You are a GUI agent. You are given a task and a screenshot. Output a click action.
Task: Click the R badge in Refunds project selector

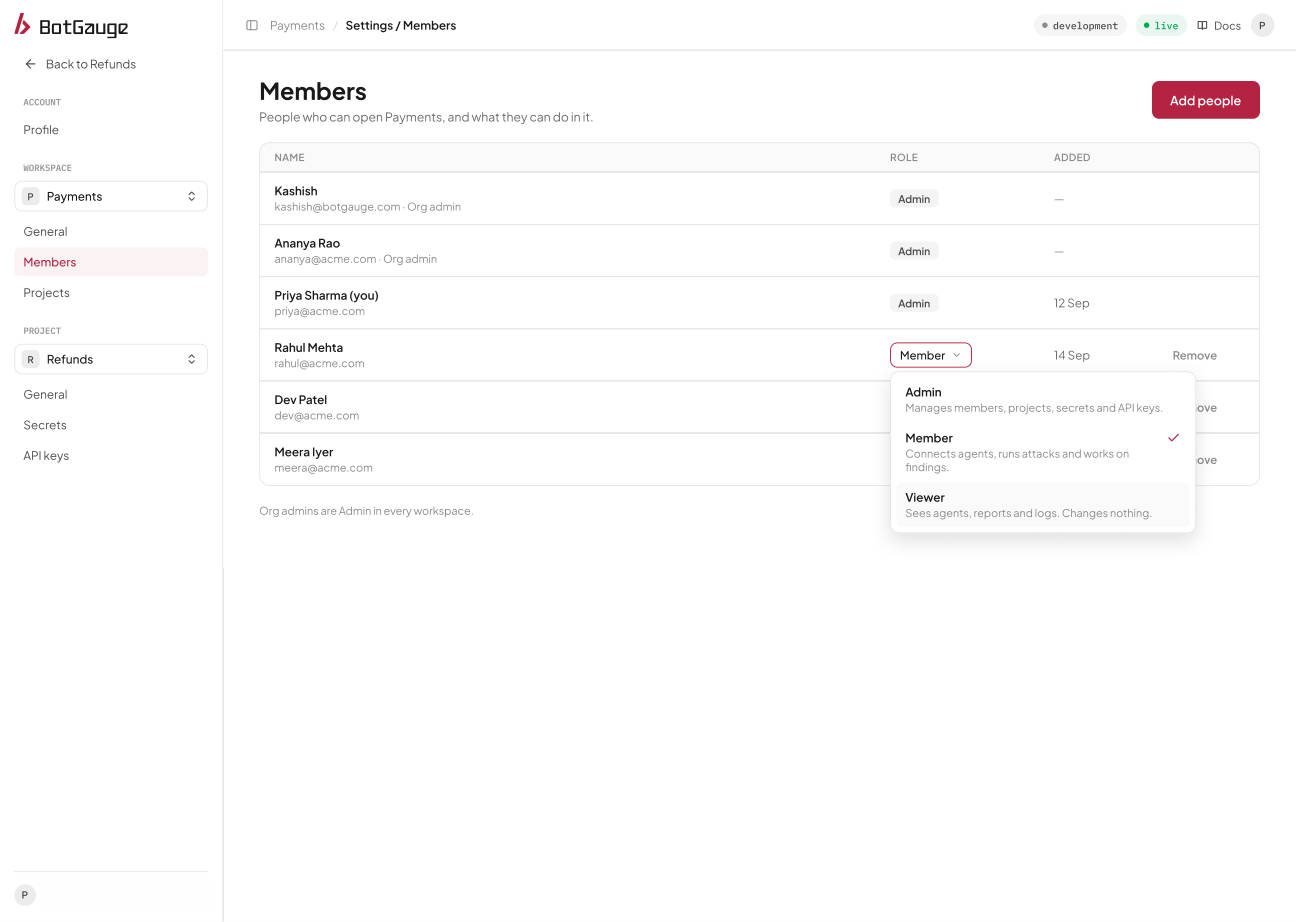pos(30,359)
